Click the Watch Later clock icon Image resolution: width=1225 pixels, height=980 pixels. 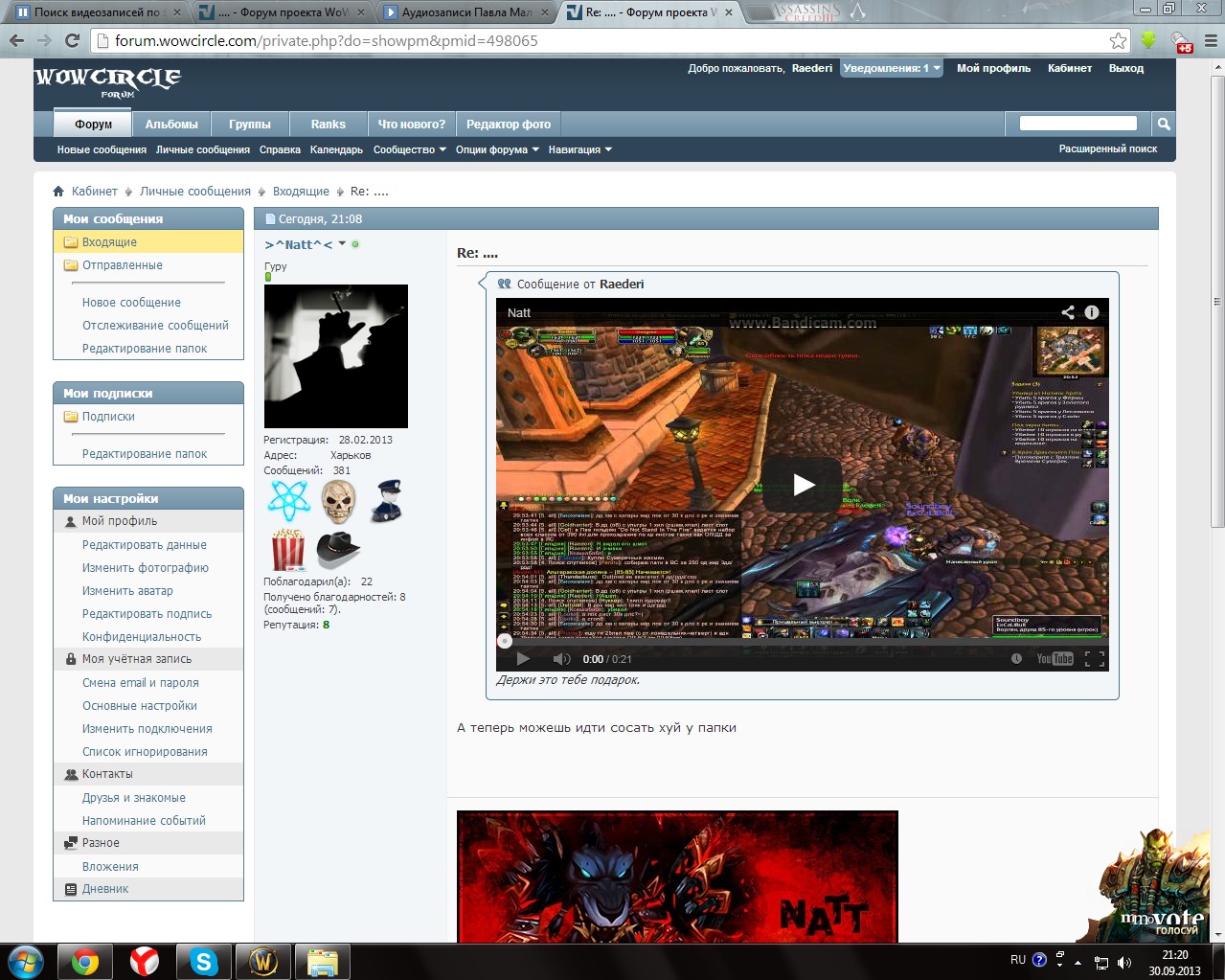coord(1016,659)
